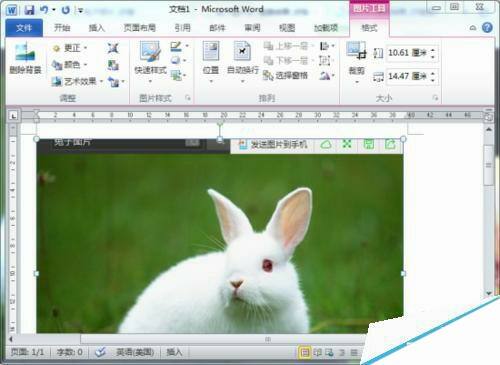
Task: Select the Draft view button
Action: (354, 352)
